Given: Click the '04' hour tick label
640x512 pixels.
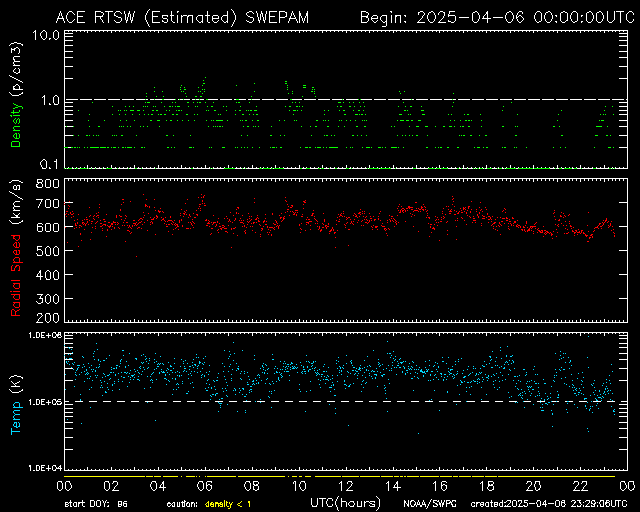Looking at the screenshot, I should pyautogui.click(x=158, y=486).
